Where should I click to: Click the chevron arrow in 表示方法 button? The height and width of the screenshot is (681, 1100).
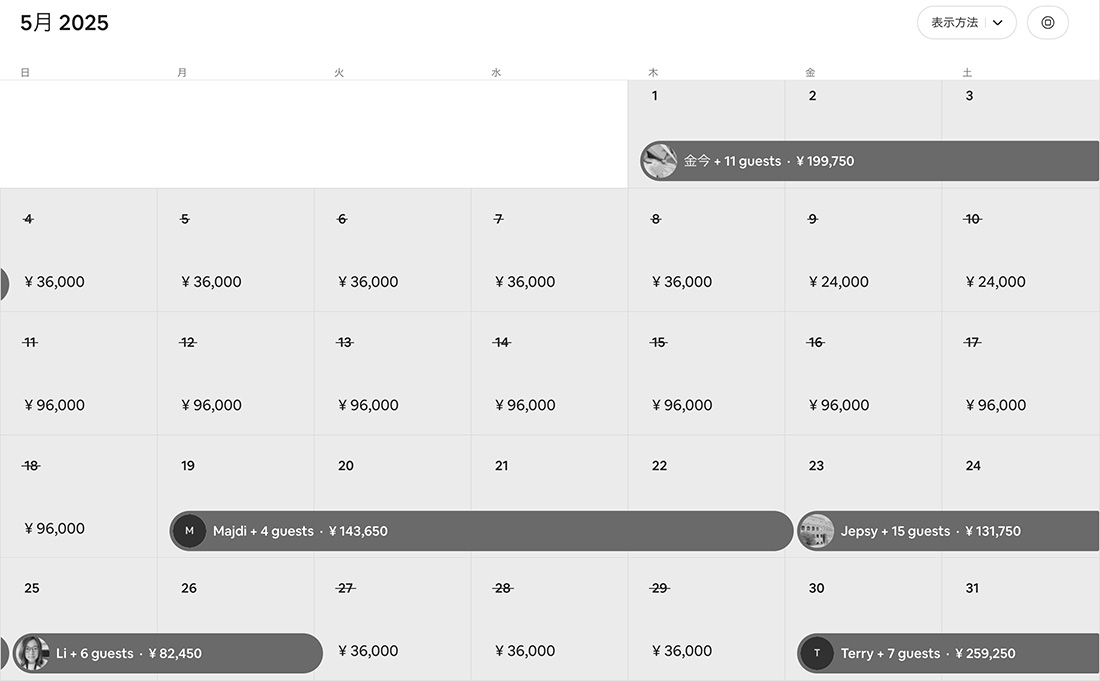pos(997,23)
